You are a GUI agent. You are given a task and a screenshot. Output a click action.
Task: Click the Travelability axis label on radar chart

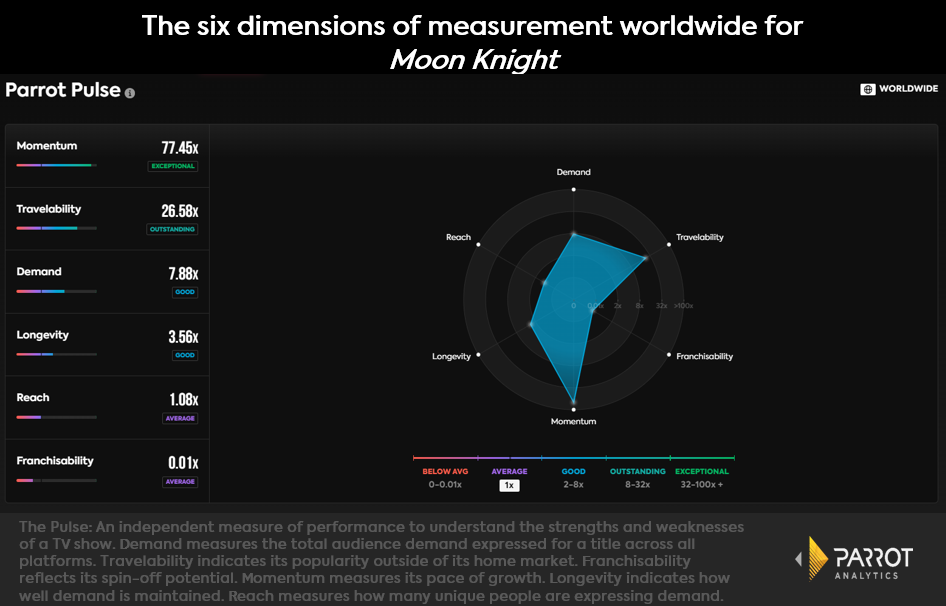[x=700, y=237]
